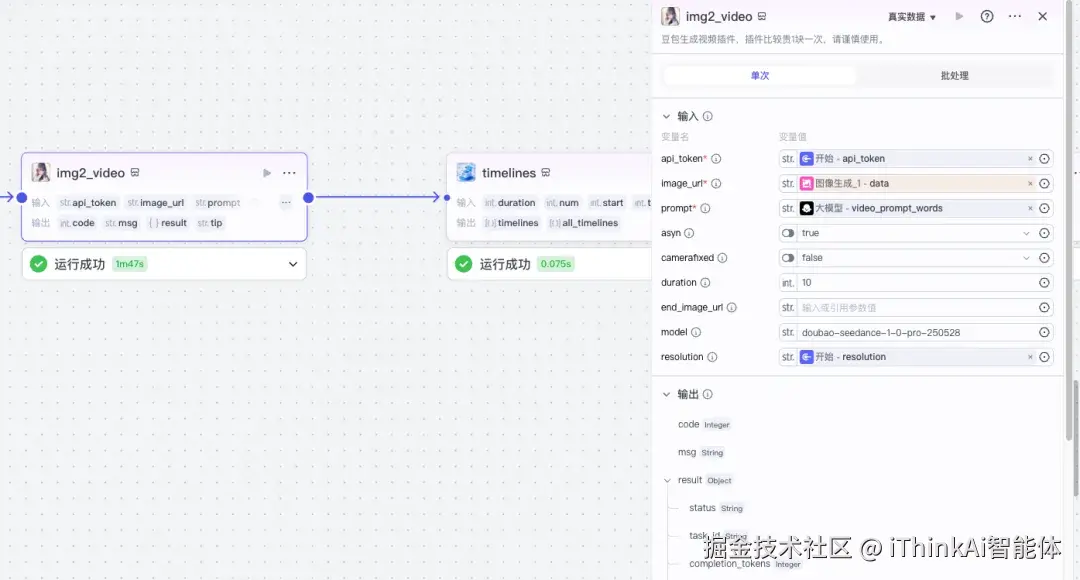This screenshot has width=1080, height=580.
Task: Remove the 图像生成_1 data reference
Action: click(x=1030, y=184)
